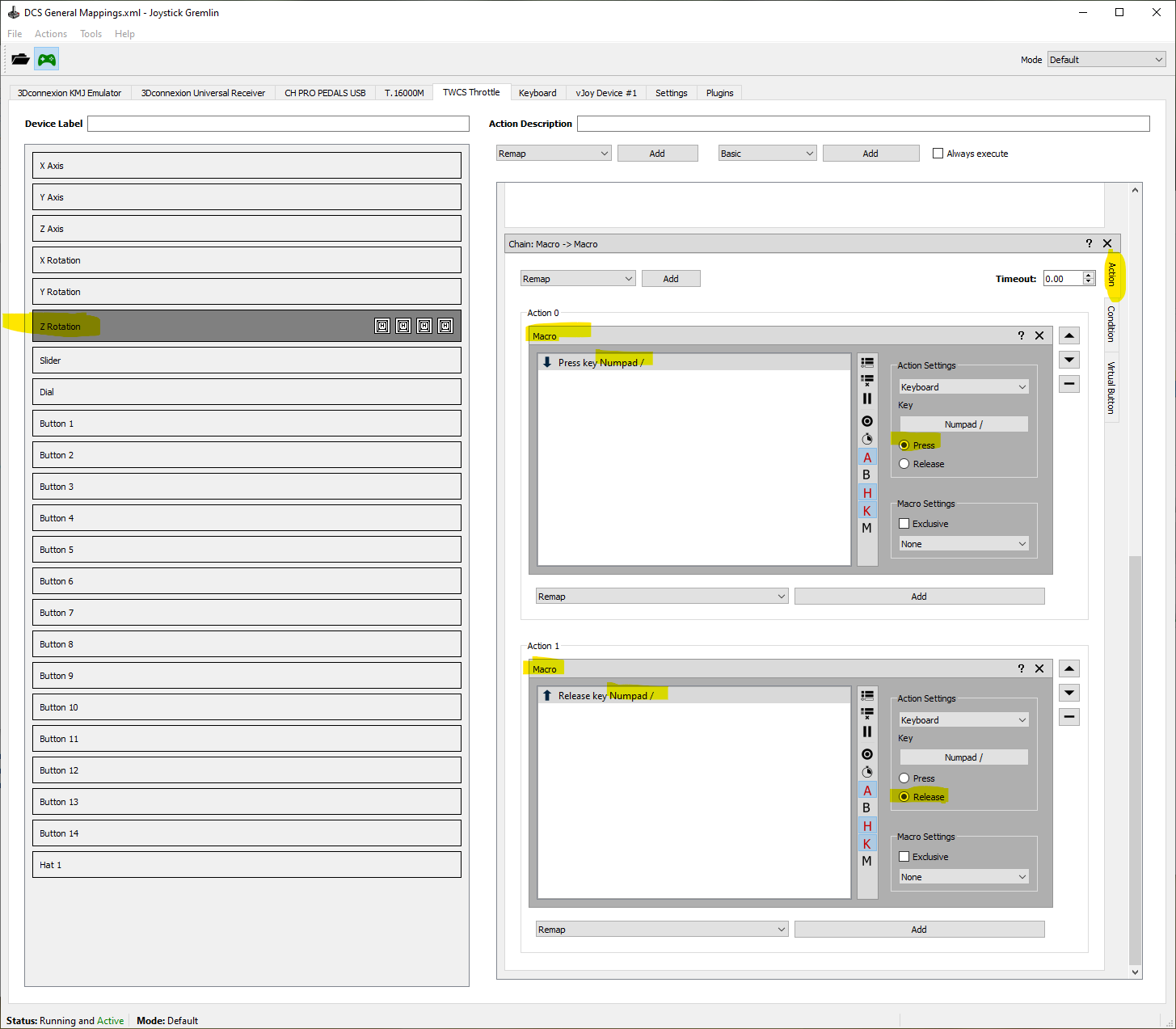This screenshot has height=1029, width=1176.
Task: Toggle M mouse icon in Action 0 macro
Action: point(867,528)
